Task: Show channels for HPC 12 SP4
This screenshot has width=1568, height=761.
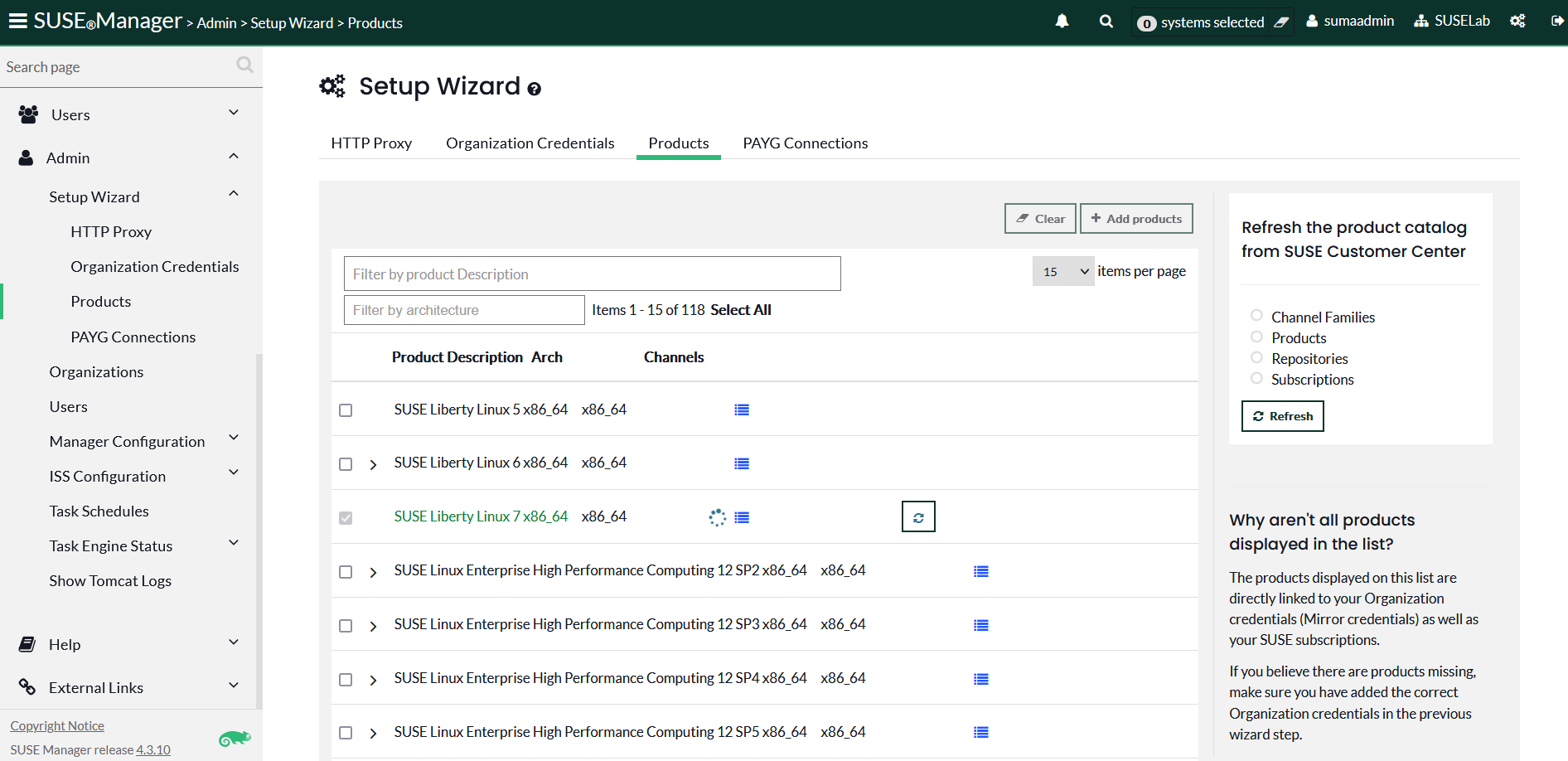Action: click(x=981, y=679)
